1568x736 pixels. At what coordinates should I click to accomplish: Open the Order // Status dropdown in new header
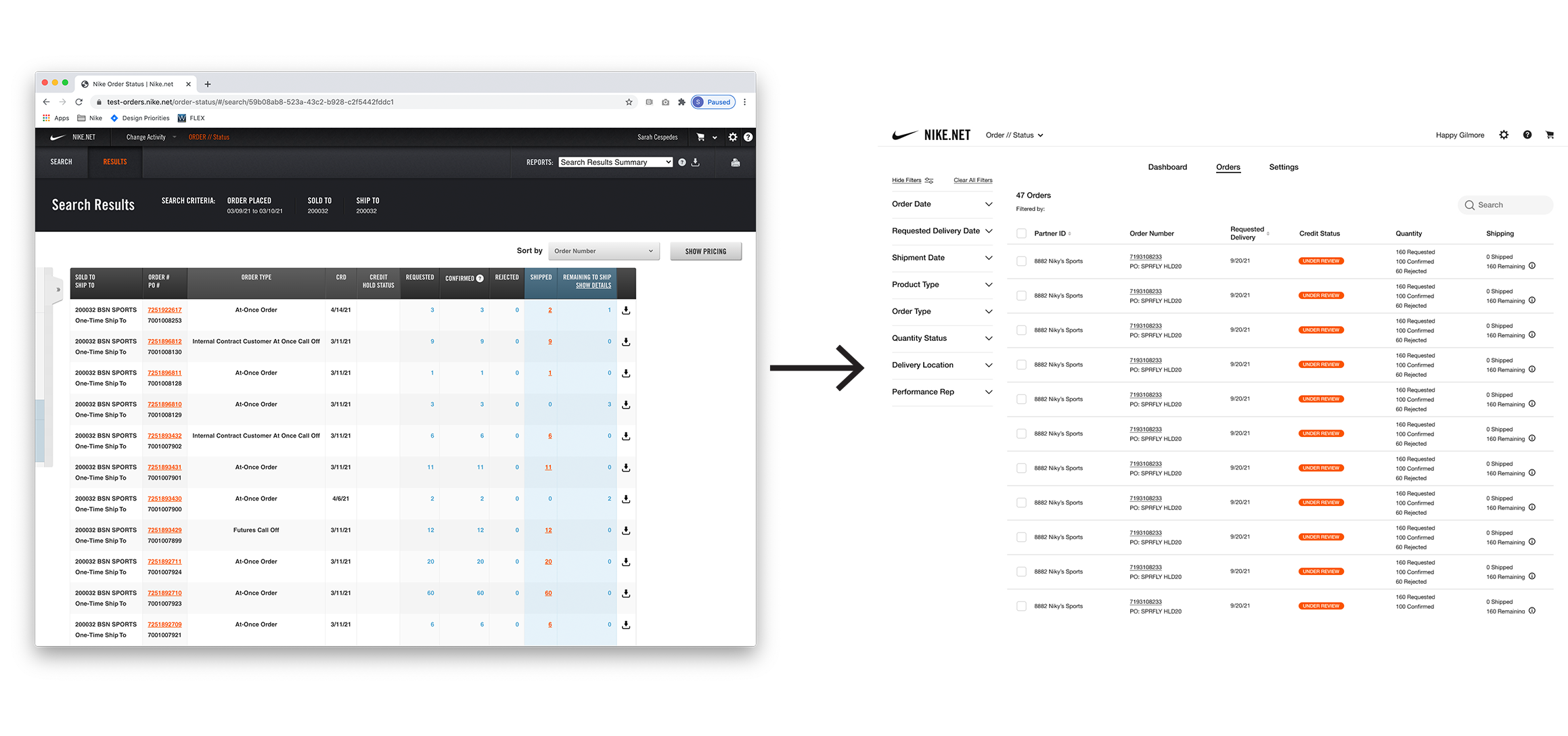pyautogui.click(x=1014, y=135)
